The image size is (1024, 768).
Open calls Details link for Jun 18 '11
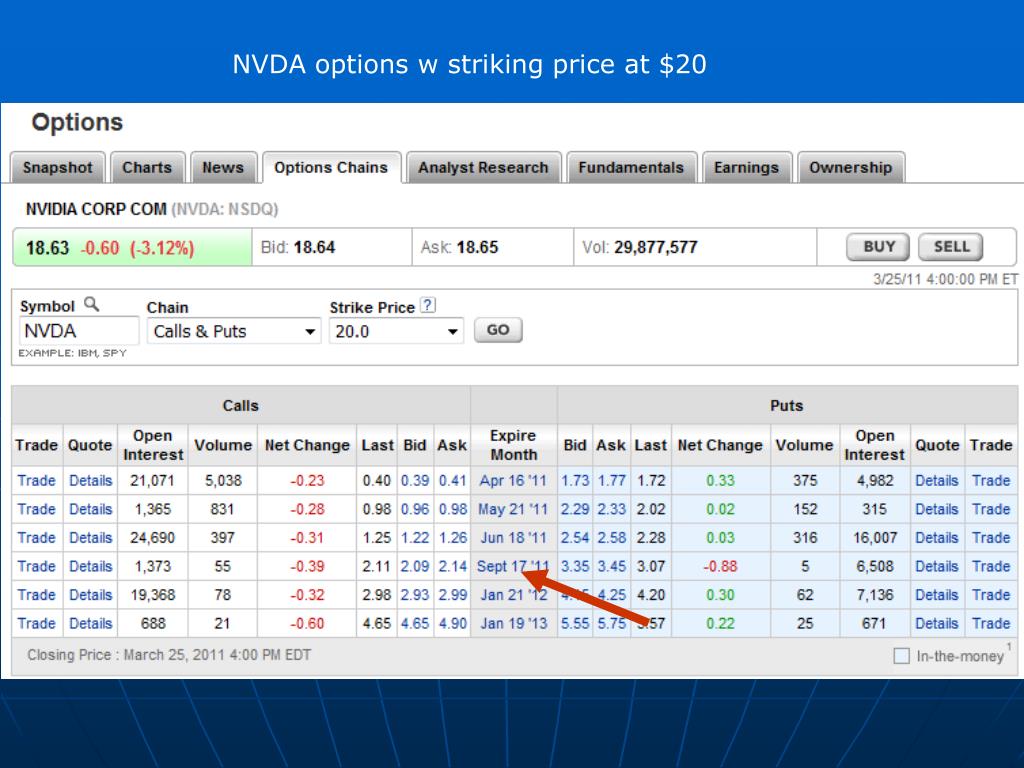click(90, 537)
